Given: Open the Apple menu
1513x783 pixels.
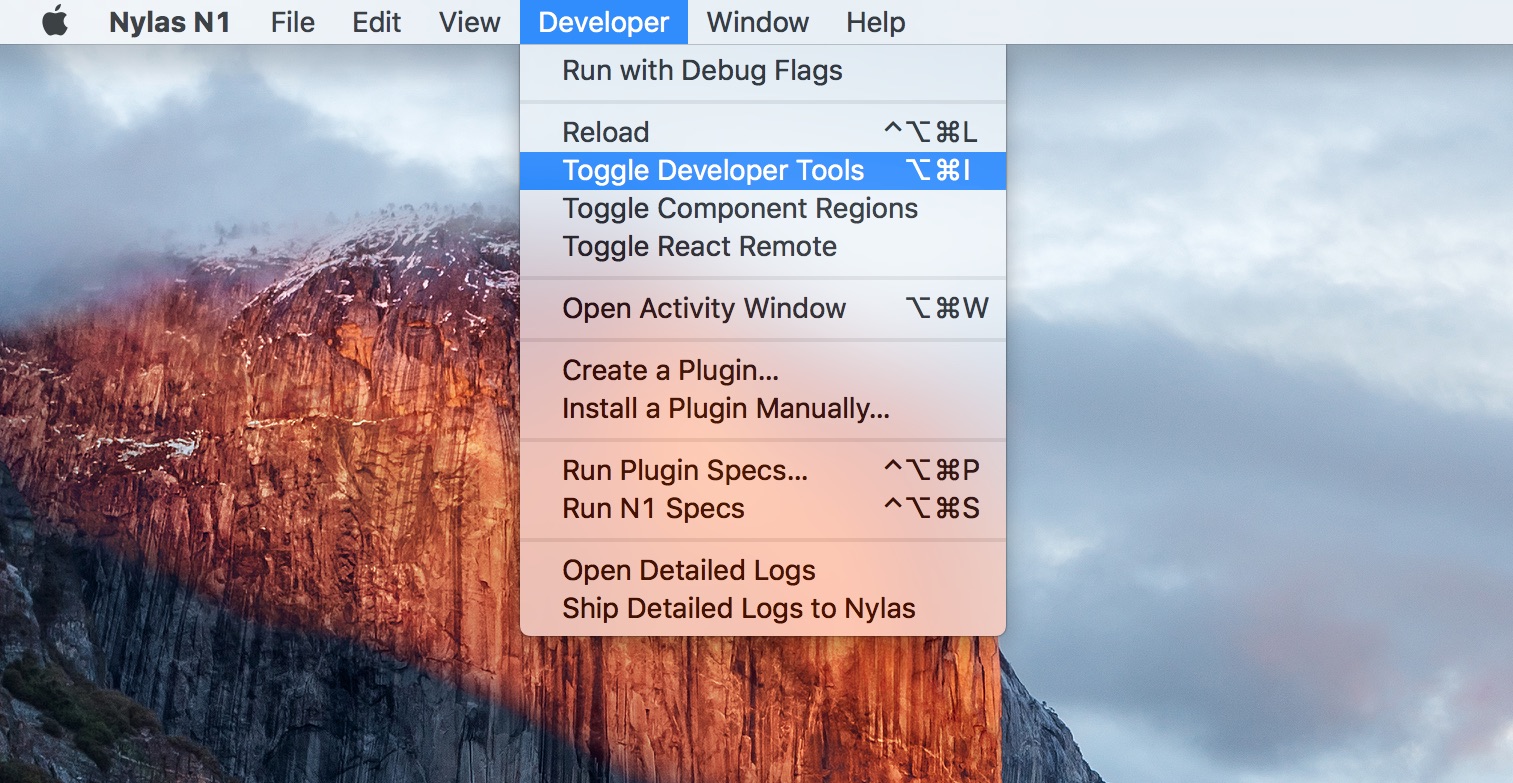Looking at the screenshot, I should [x=55, y=22].
